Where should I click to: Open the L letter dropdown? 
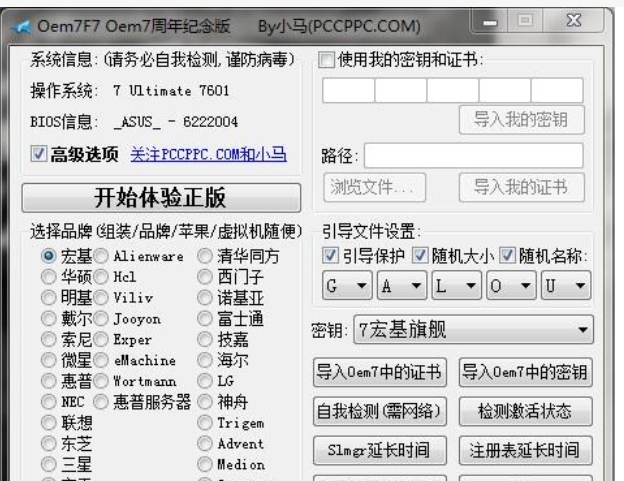coord(456,285)
